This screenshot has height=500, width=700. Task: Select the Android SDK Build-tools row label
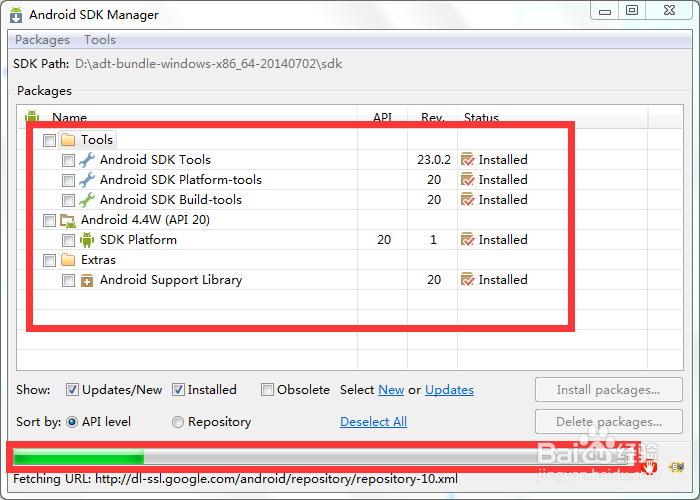click(x=171, y=200)
